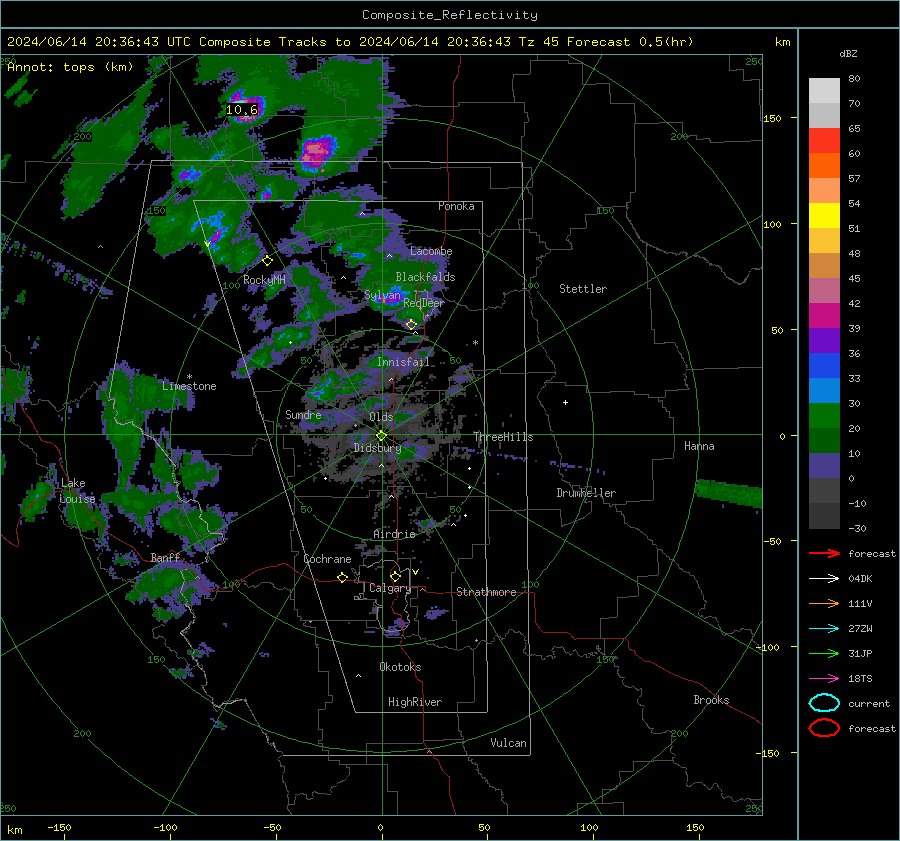Image resolution: width=900 pixels, height=841 pixels.
Task: Click the Lake Louise label
Action: click(x=77, y=491)
